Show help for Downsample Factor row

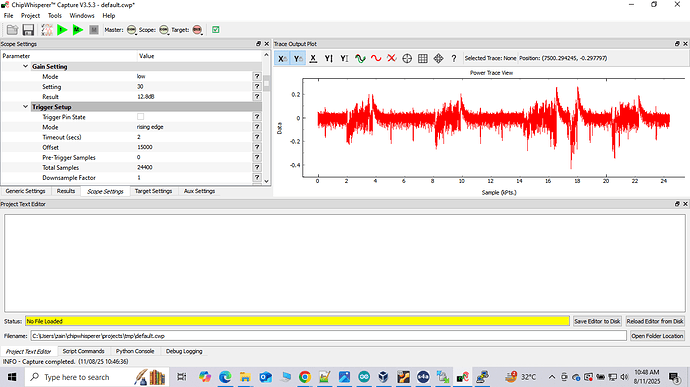pyautogui.click(x=257, y=177)
